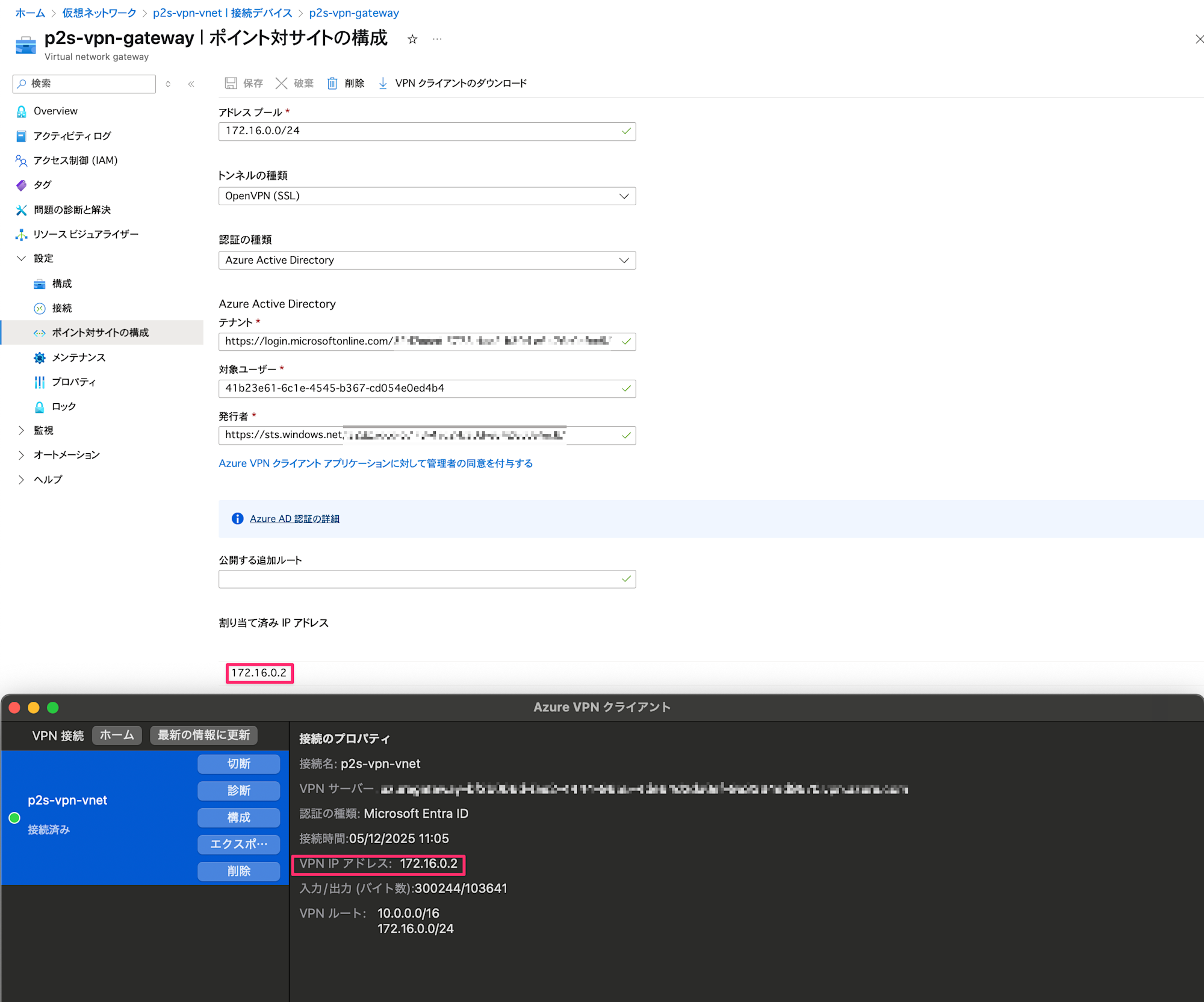Image resolution: width=1204 pixels, height=1002 pixels.
Task: Click the ホーム tab in Azure VPN client
Action: tap(117, 735)
